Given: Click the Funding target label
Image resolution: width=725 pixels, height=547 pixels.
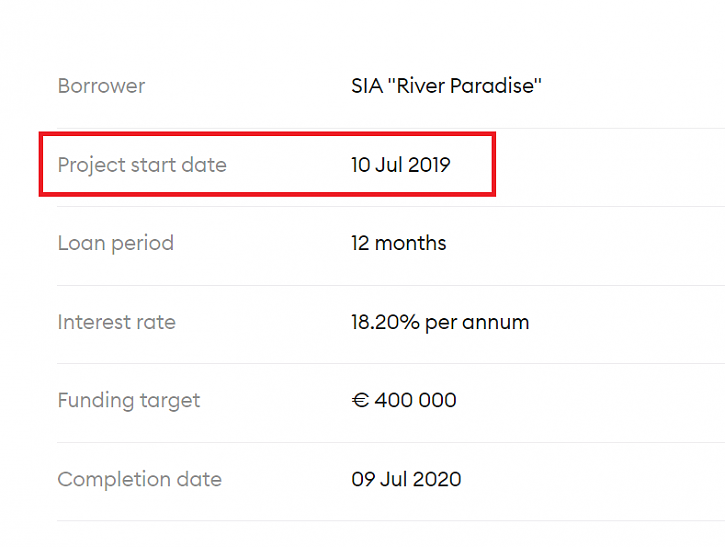Looking at the screenshot, I should (x=129, y=401).
